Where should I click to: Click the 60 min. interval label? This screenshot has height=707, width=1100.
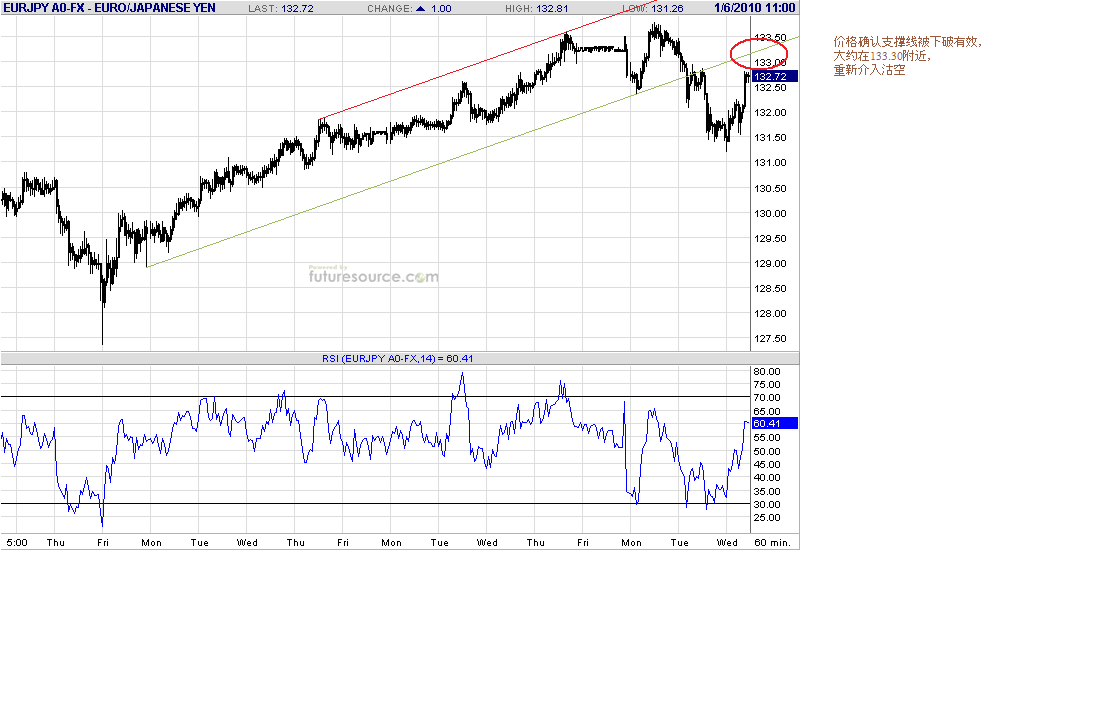click(x=772, y=542)
